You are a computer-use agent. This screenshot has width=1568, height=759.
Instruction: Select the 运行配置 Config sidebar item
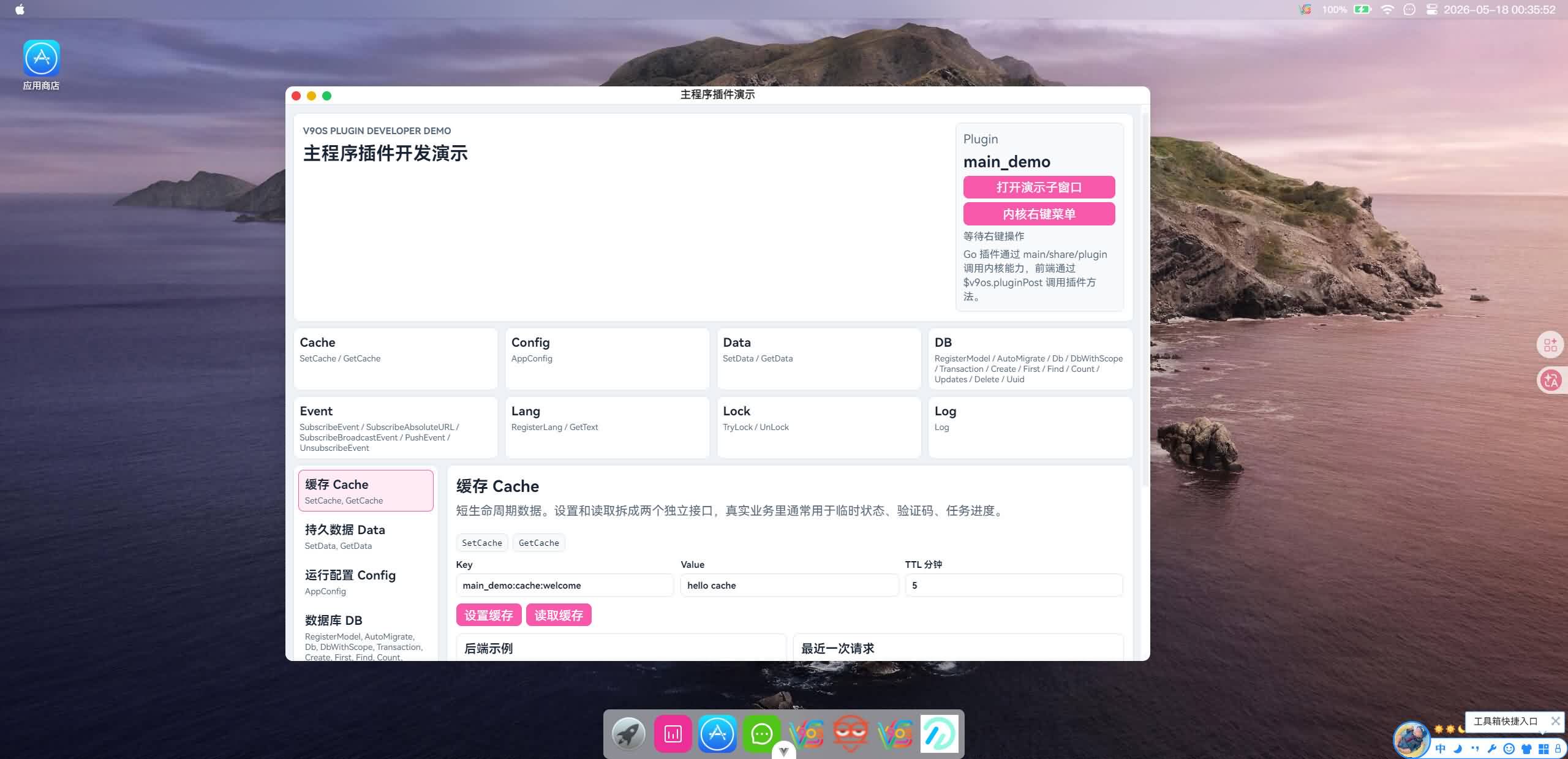[366, 581]
